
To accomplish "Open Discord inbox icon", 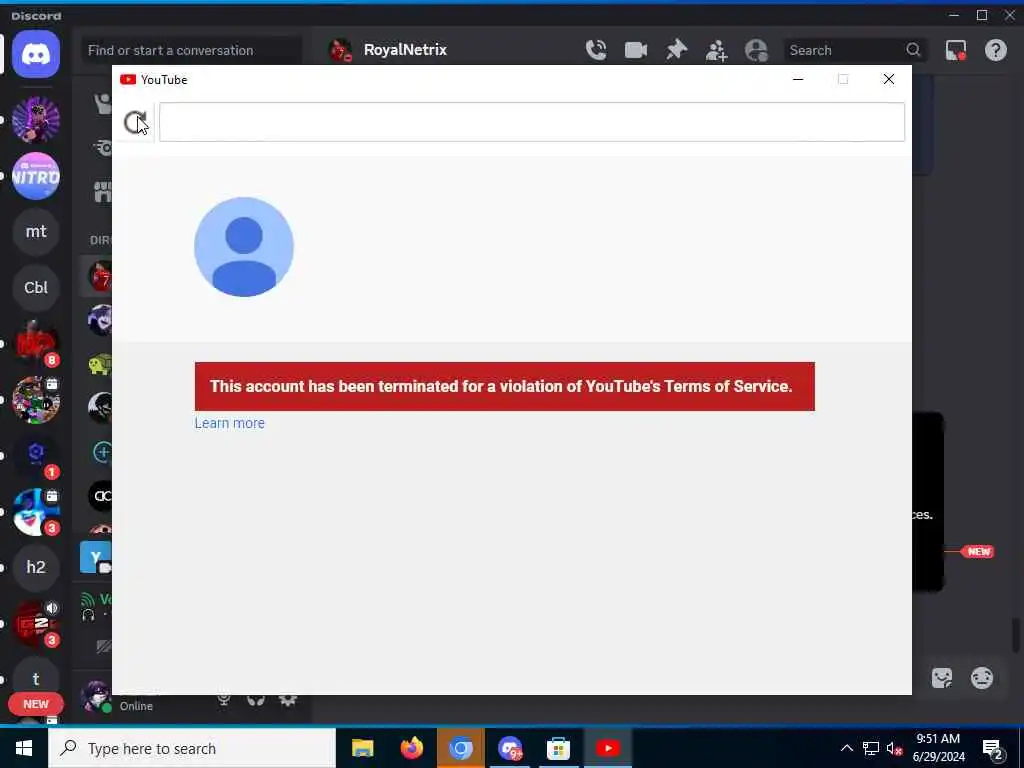I will coord(955,50).
